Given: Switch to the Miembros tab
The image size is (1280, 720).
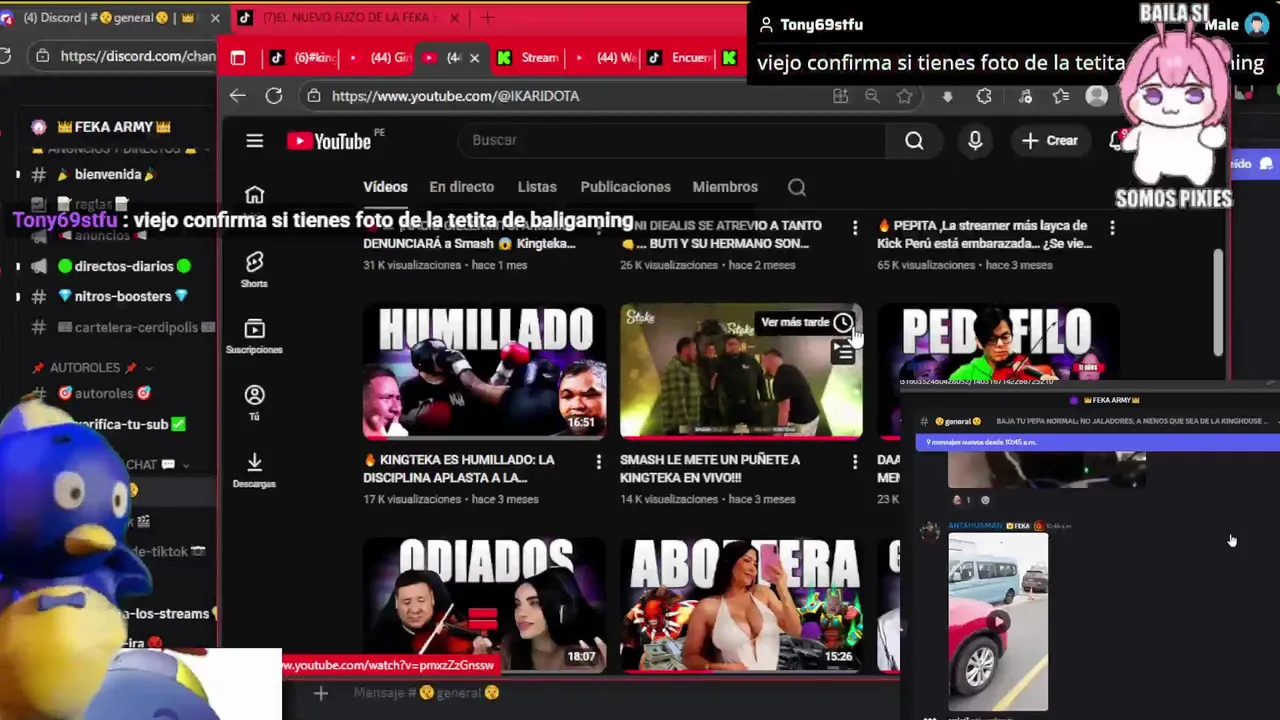Looking at the screenshot, I should coord(725,187).
